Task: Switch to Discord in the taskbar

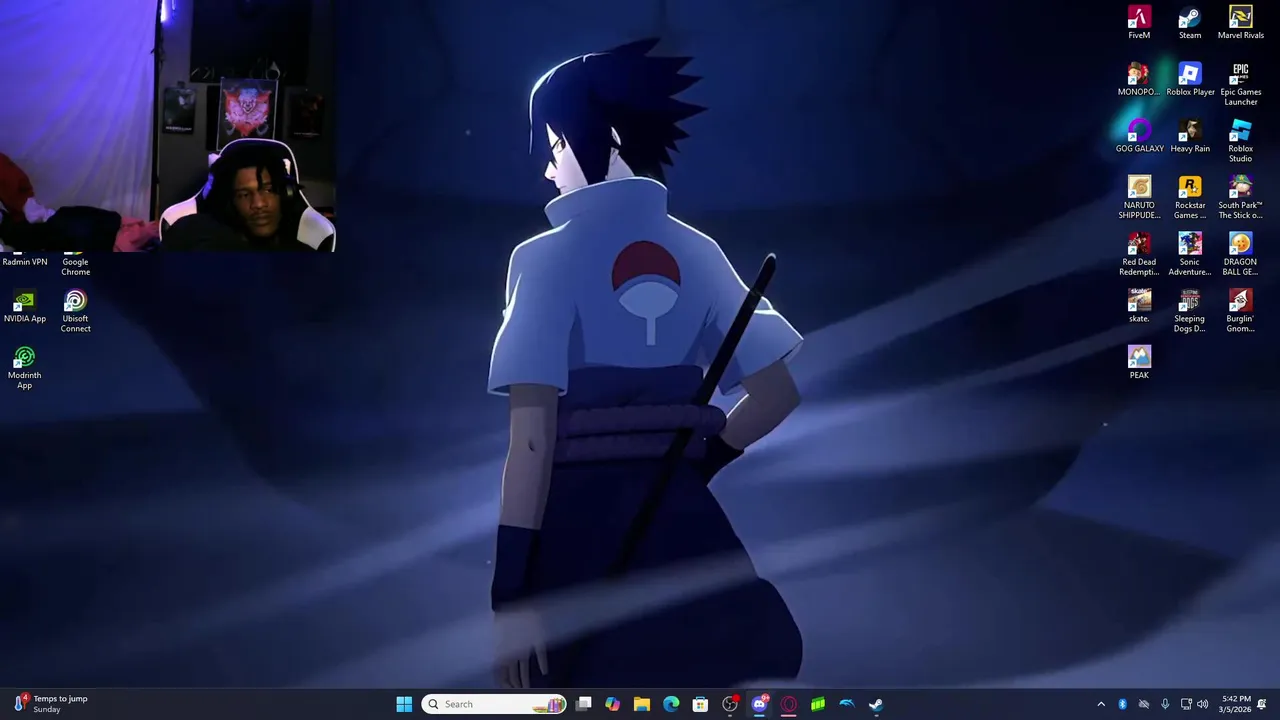Action: coord(759,704)
